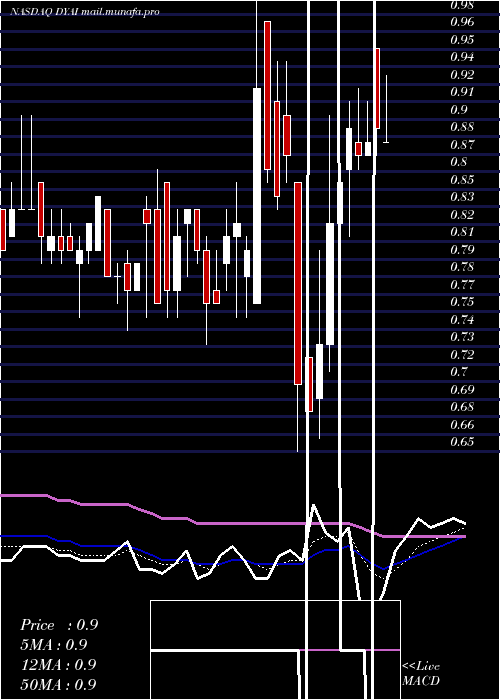
Task: Select the 0.82 price axis label
Action: pos(462,214)
